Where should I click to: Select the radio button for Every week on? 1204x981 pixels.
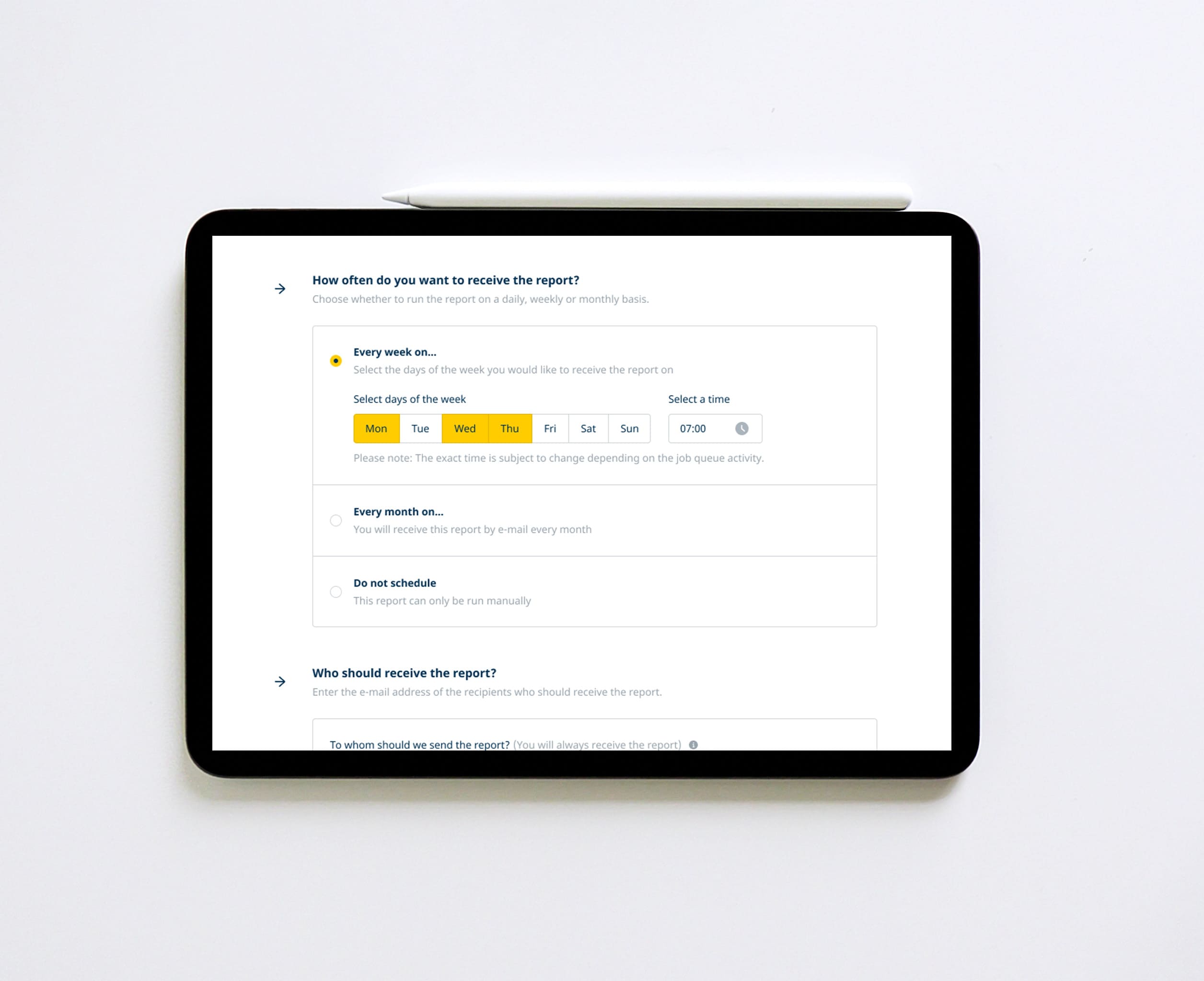coord(335,360)
